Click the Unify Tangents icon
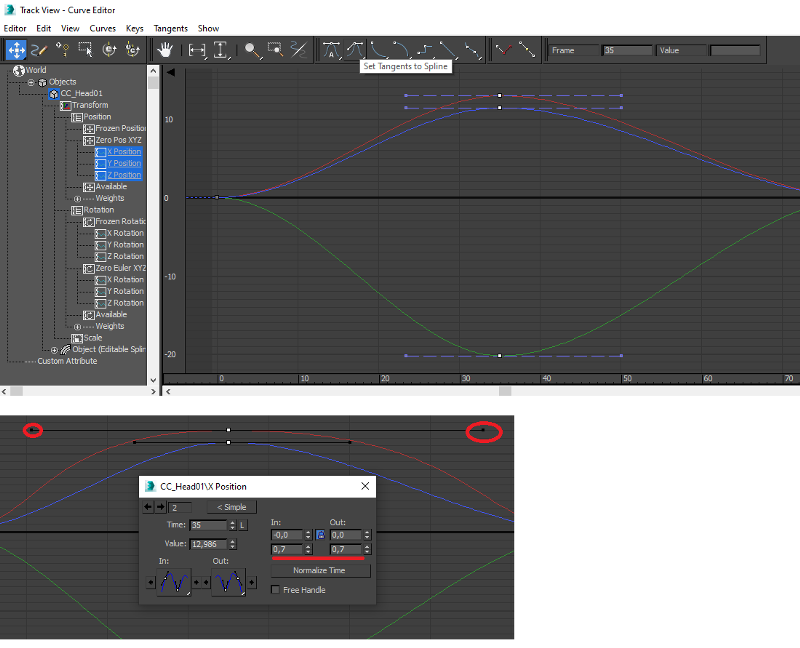The height and width of the screenshot is (648, 800). 527,50
